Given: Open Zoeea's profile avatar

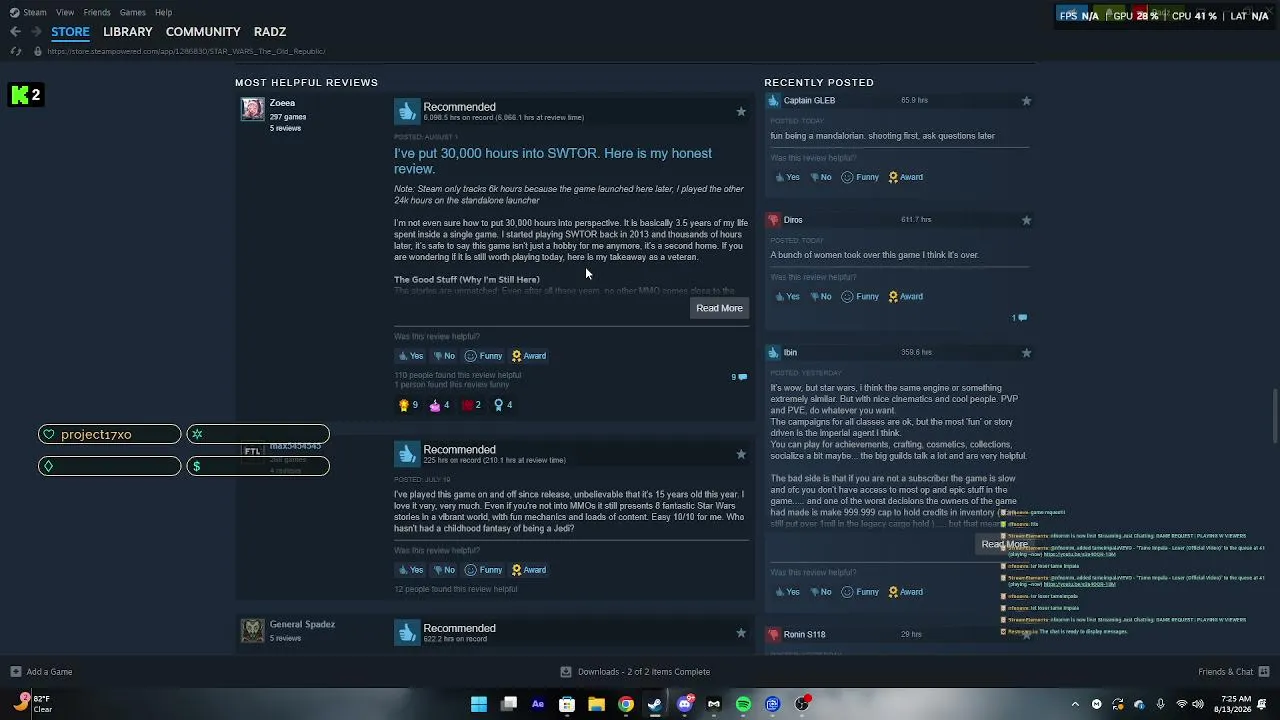Looking at the screenshot, I should 252,109.
